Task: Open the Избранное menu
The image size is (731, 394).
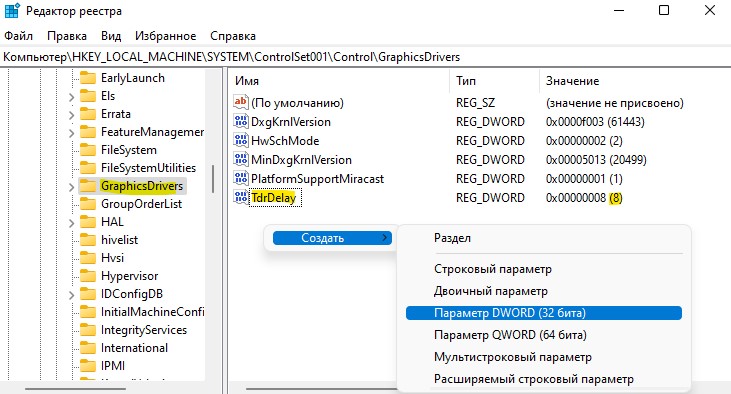Action: click(x=166, y=36)
